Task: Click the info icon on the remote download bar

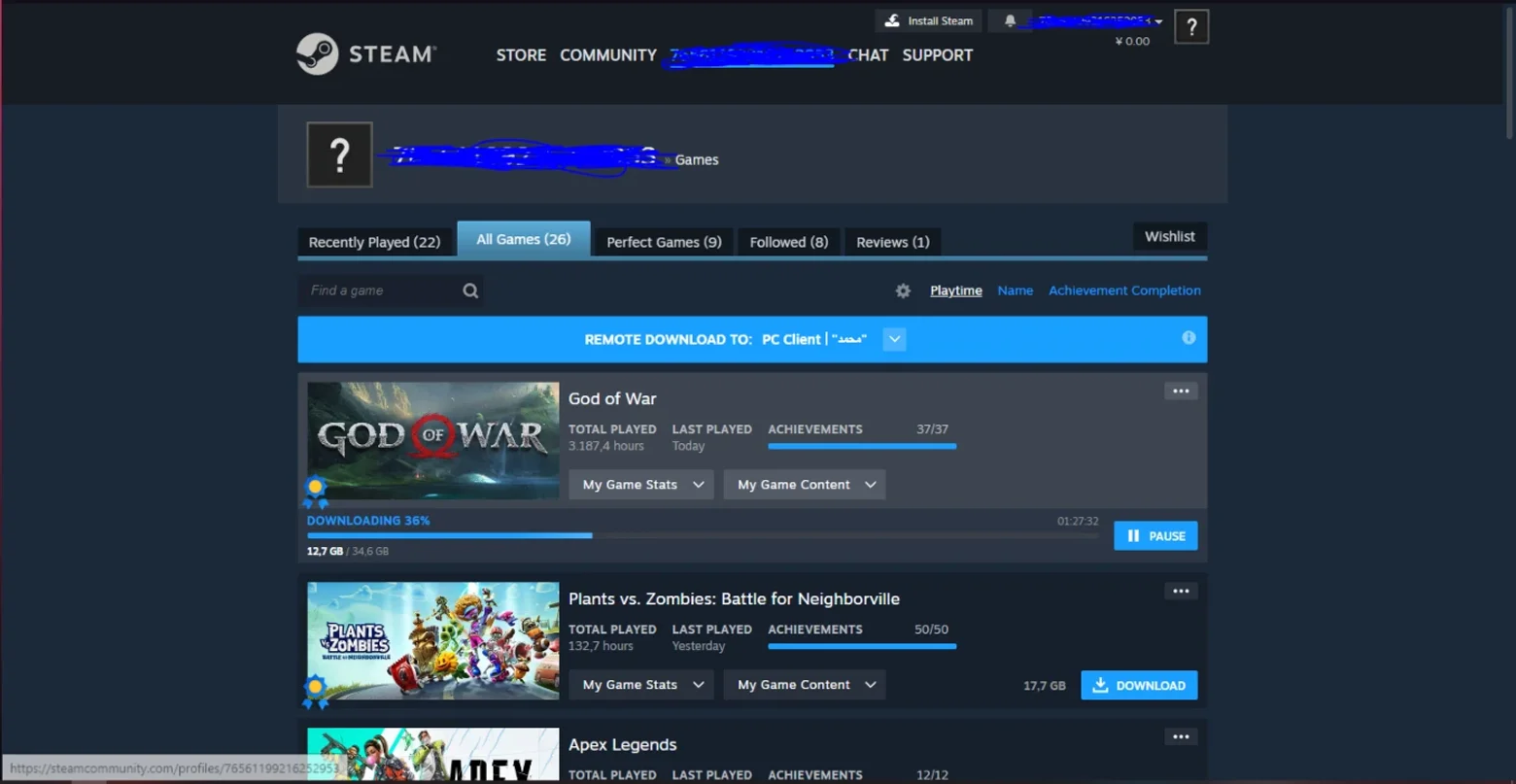Action: point(1189,337)
